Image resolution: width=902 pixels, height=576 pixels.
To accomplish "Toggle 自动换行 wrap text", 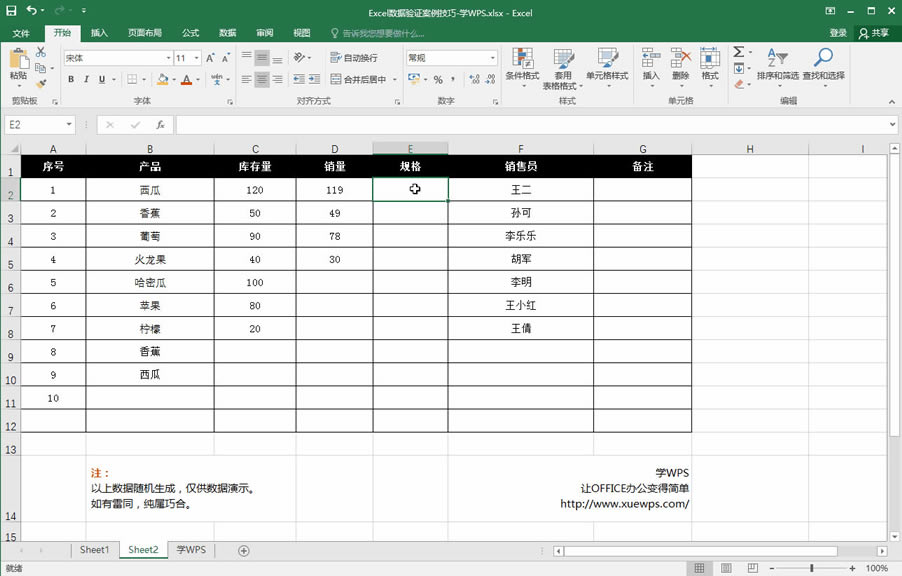I will [x=357, y=56].
